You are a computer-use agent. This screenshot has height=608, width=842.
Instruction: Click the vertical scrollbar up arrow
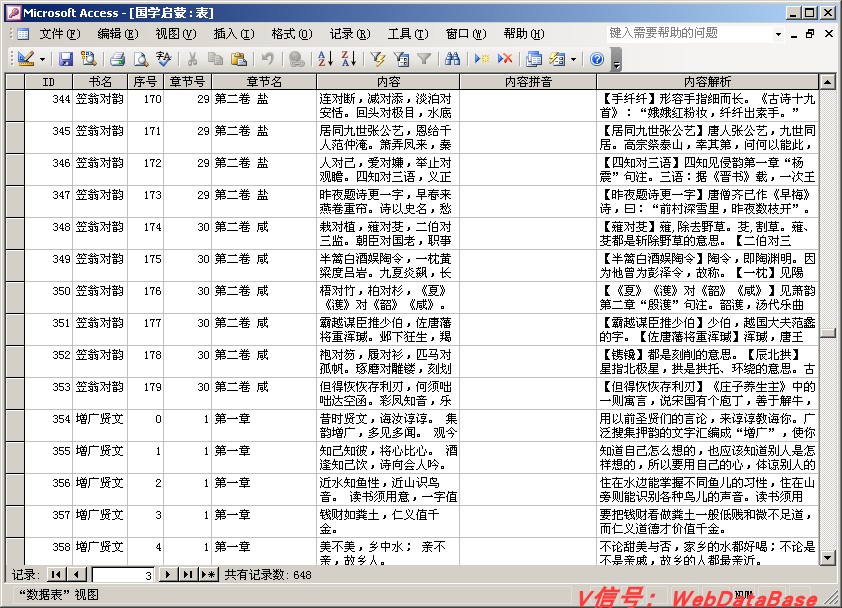(x=828, y=82)
